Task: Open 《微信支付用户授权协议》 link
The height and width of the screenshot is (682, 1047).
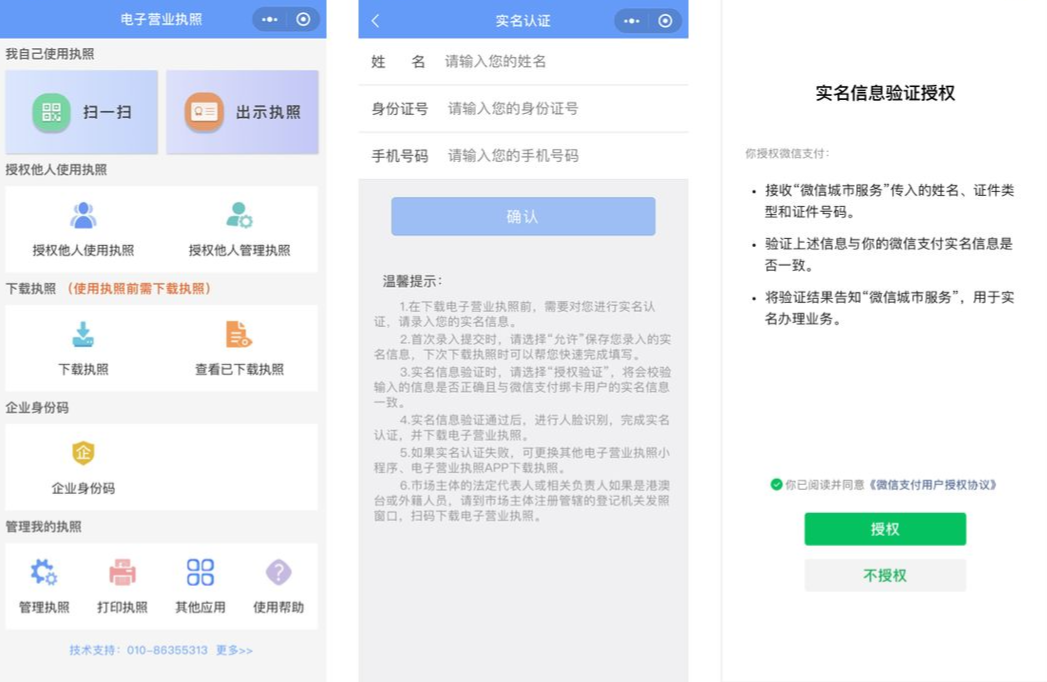Action: coord(933,484)
